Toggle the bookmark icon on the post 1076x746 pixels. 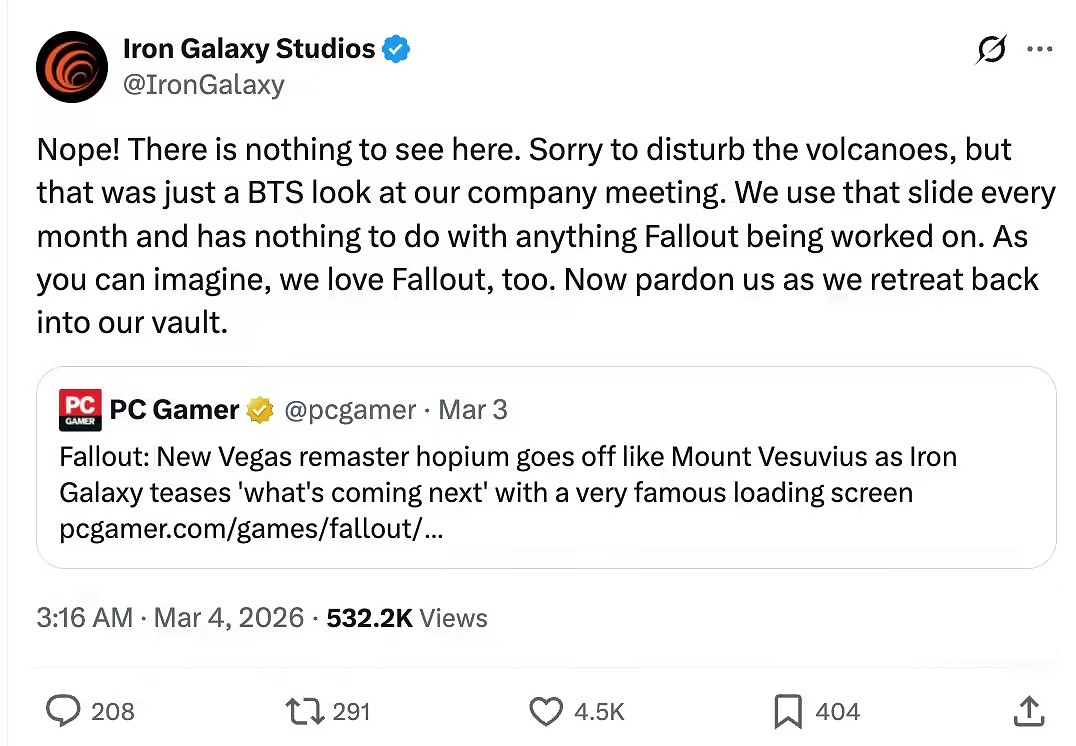pyautogui.click(x=787, y=711)
